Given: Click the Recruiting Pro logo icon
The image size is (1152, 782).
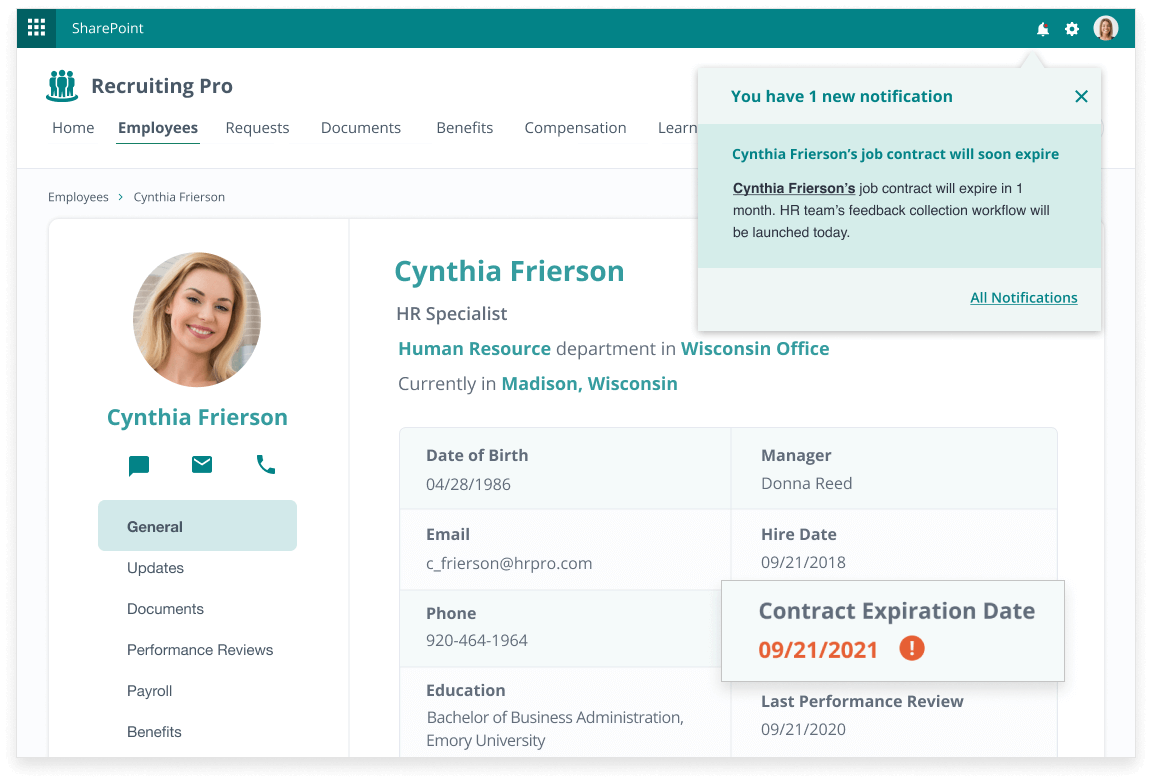Looking at the screenshot, I should click(x=62, y=86).
